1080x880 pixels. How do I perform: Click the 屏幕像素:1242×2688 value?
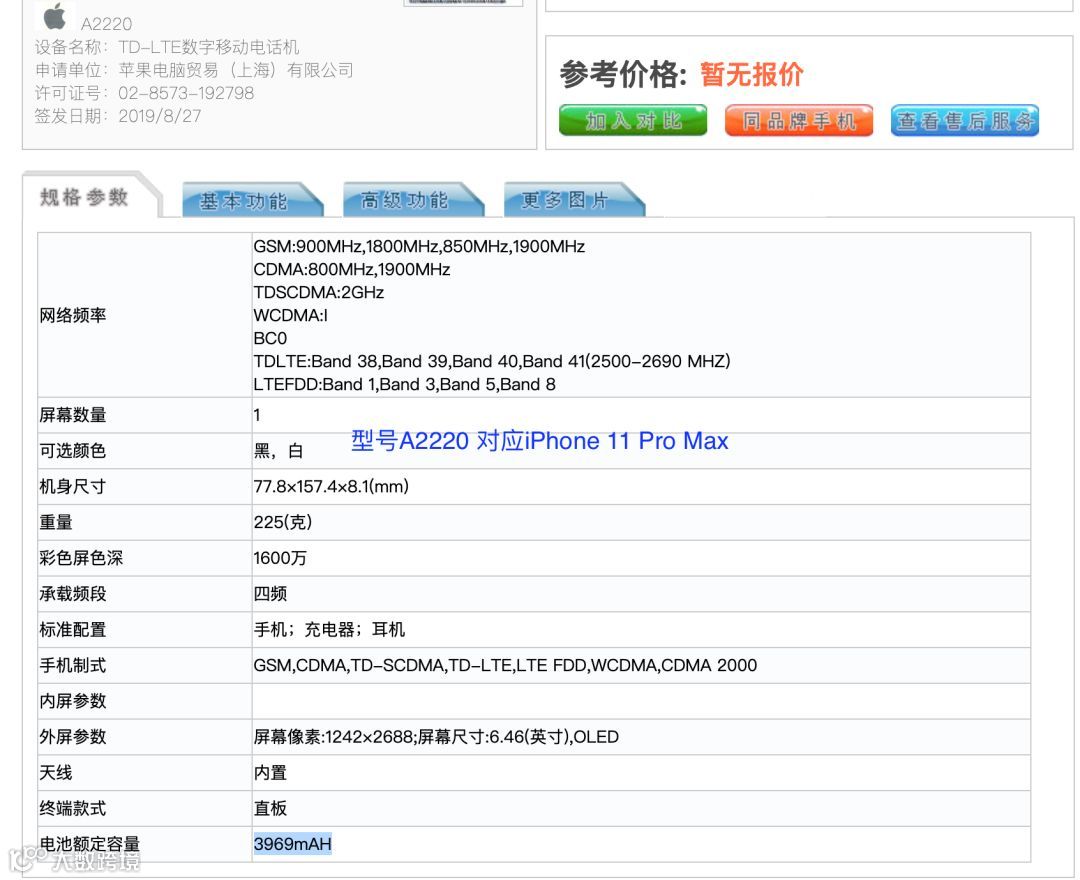coord(436,737)
